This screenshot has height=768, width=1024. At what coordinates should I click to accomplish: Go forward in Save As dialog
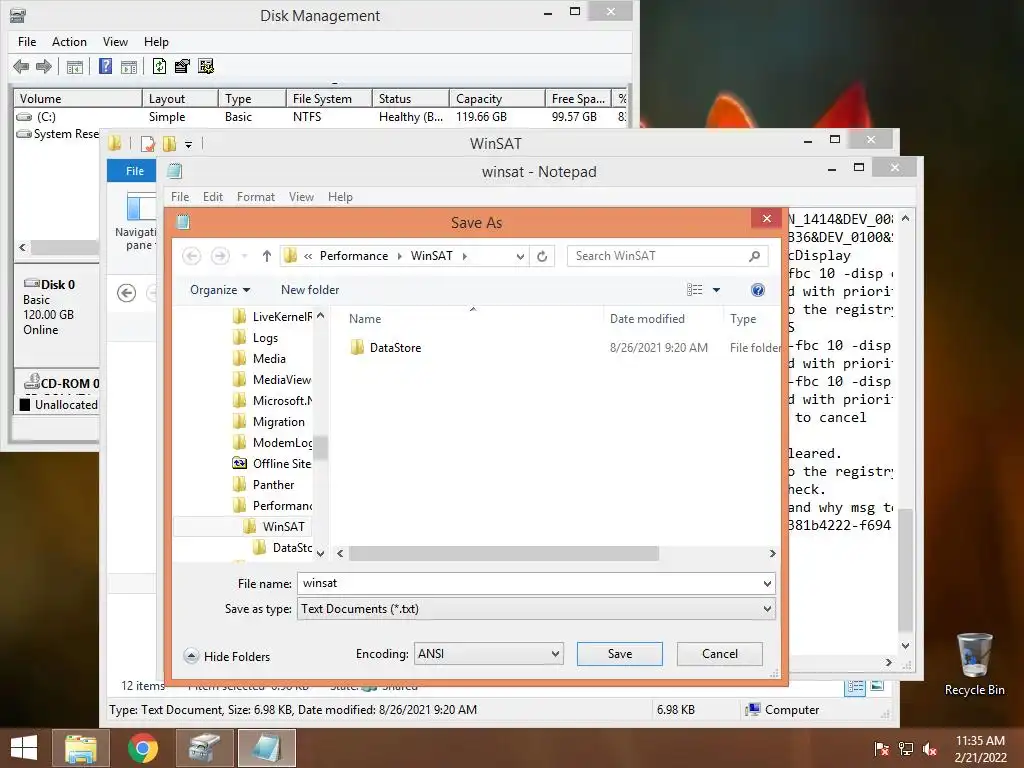tap(220, 256)
